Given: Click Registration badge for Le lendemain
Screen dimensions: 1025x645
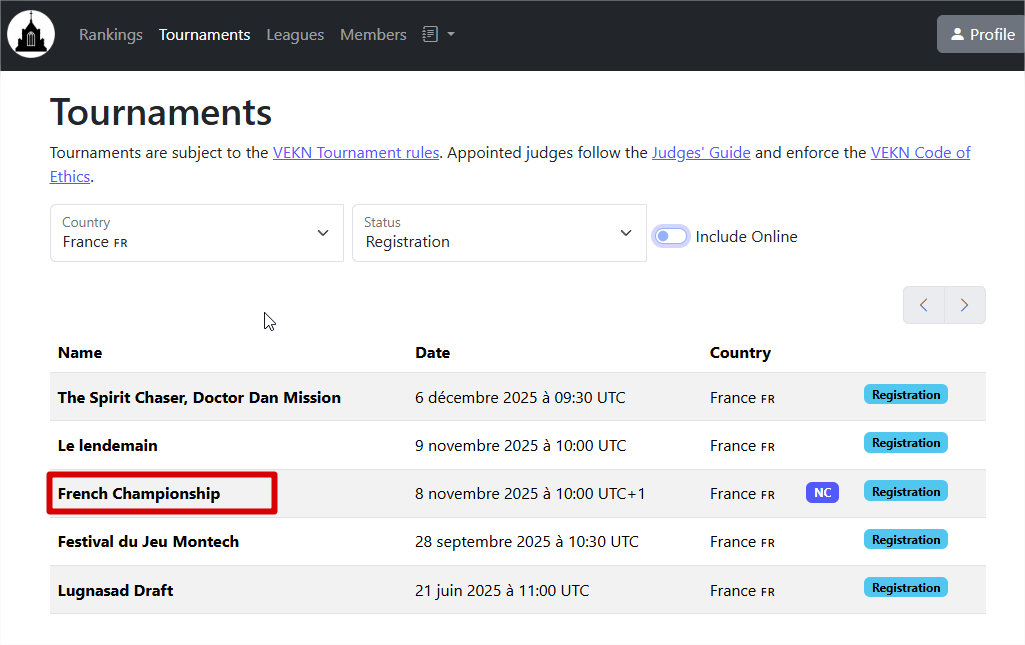Looking at the screenshot, I should 905,443.
